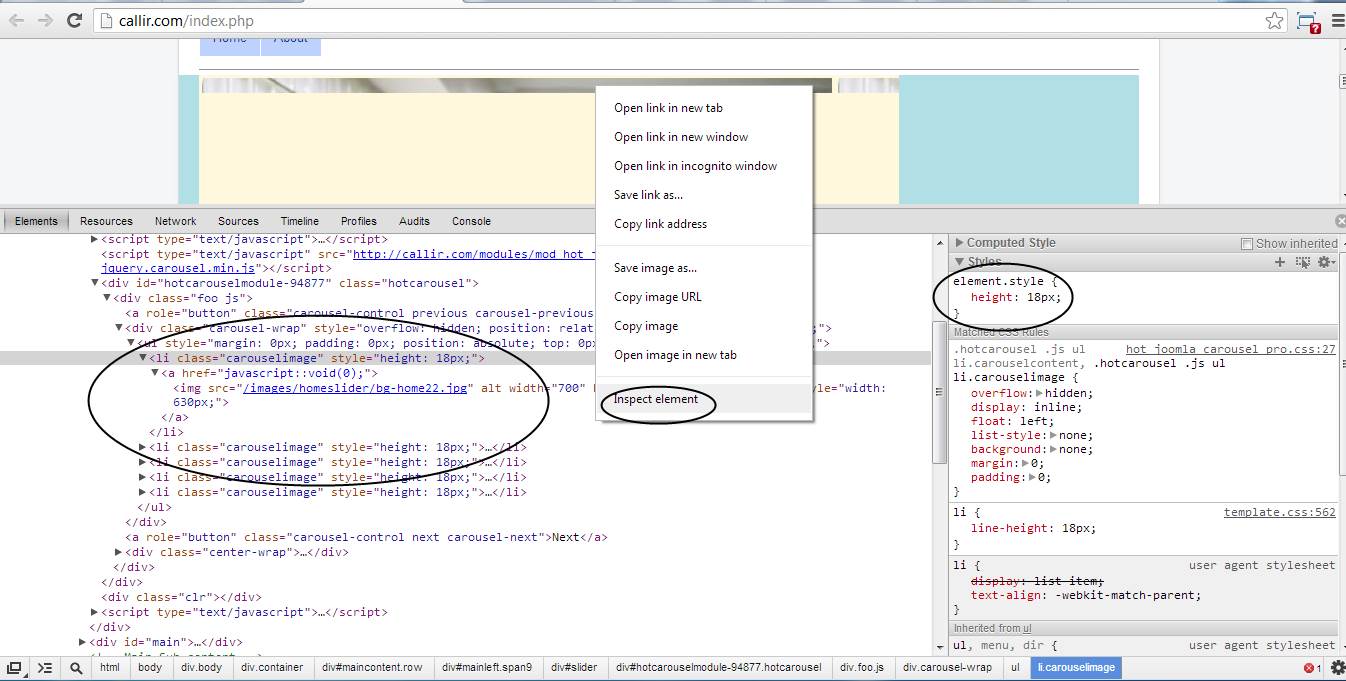Choose Open link in new tab
This screenshot has width=1346, height=681.
(704, 108)
